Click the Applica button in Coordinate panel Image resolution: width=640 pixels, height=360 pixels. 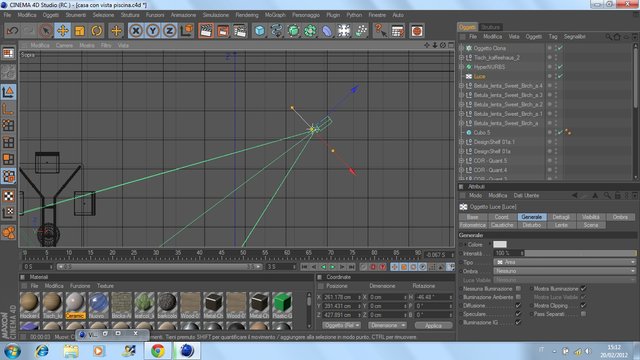[433, 325]
